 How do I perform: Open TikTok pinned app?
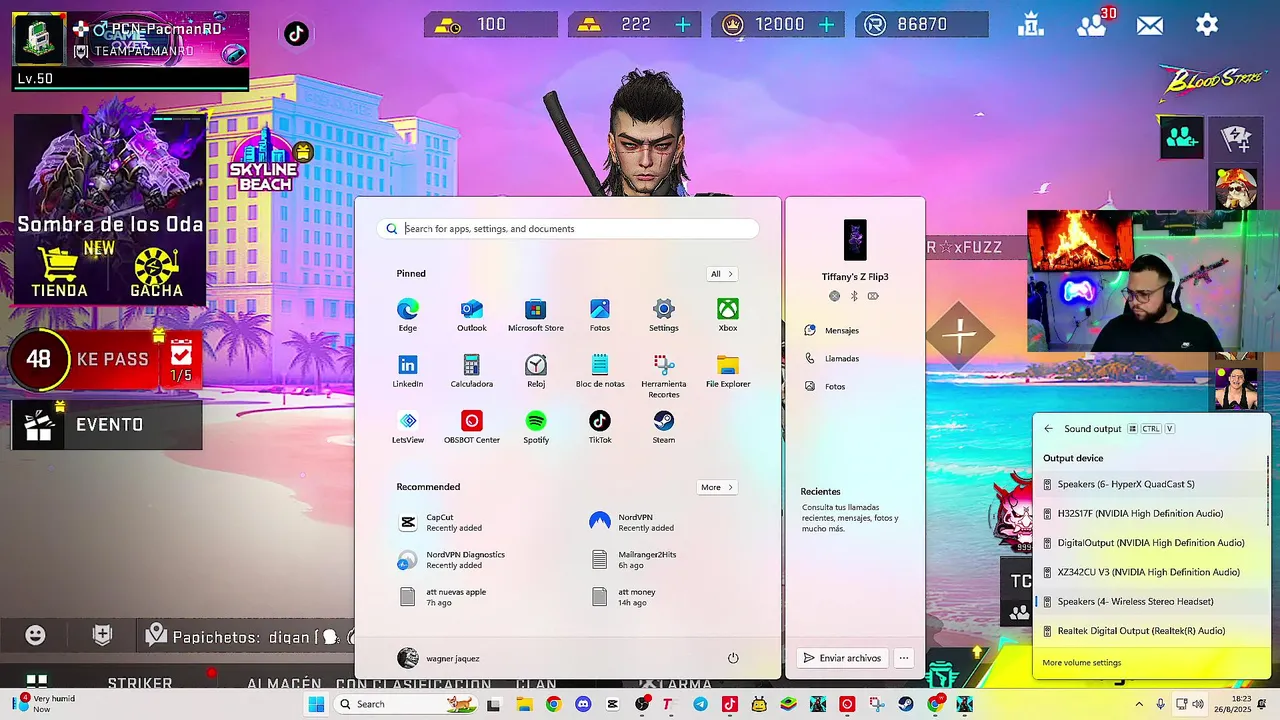[599, 427]
